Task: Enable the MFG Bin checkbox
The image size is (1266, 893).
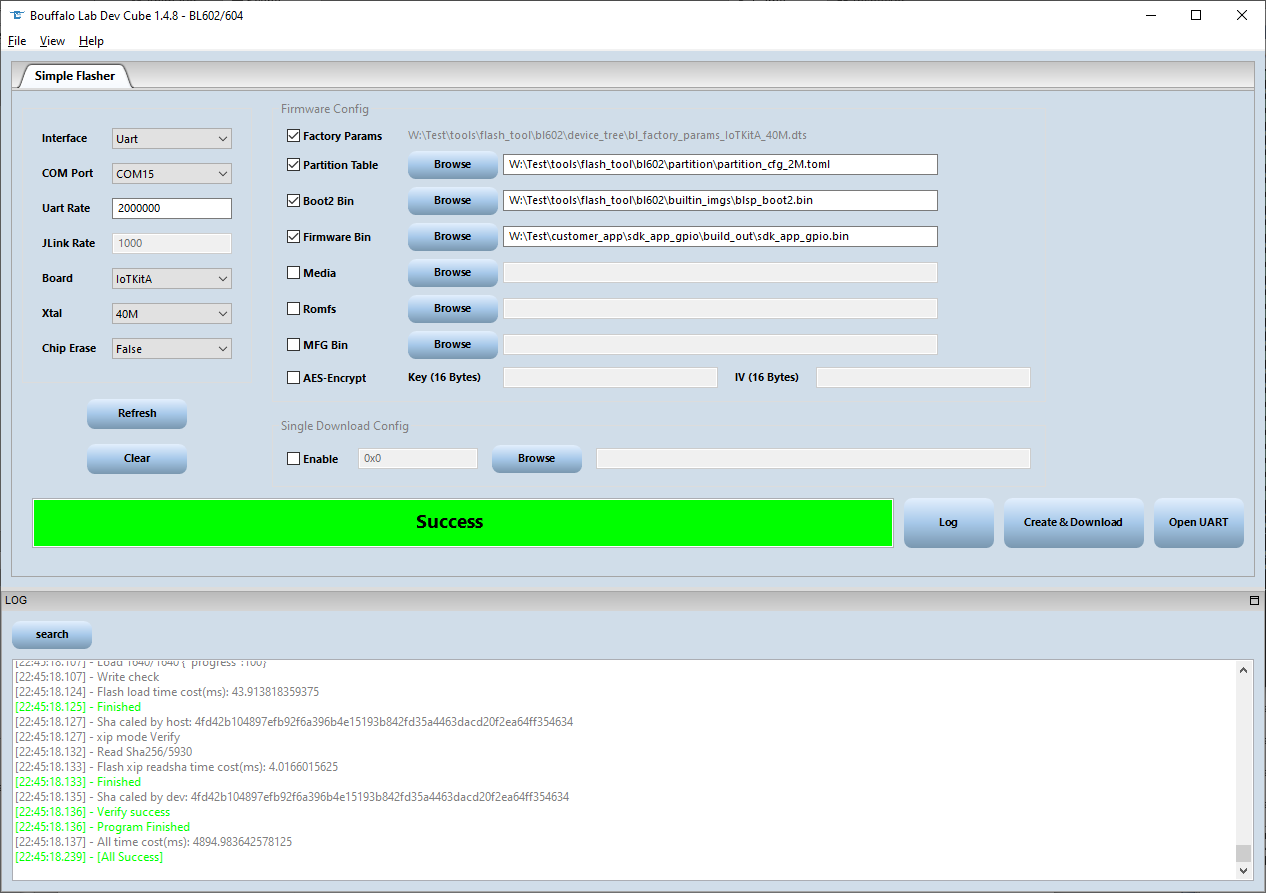Action: tap(293, 345)
